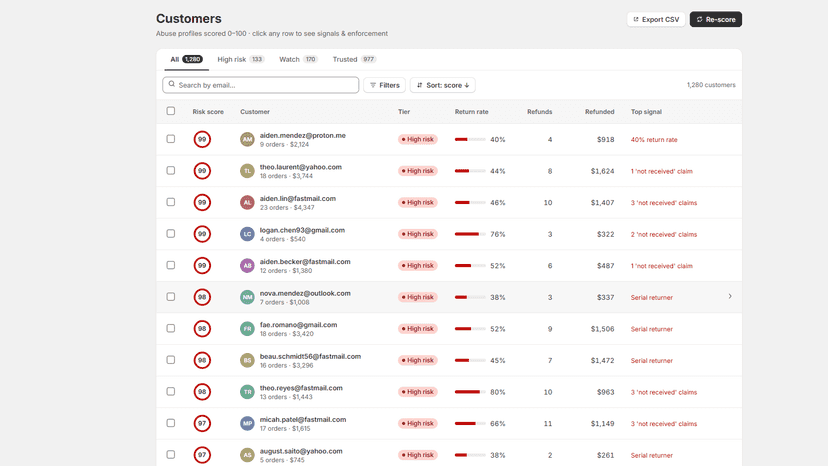Click the 76% return rate bar for logan.chen93
The image size is (828, 466).
470,234
